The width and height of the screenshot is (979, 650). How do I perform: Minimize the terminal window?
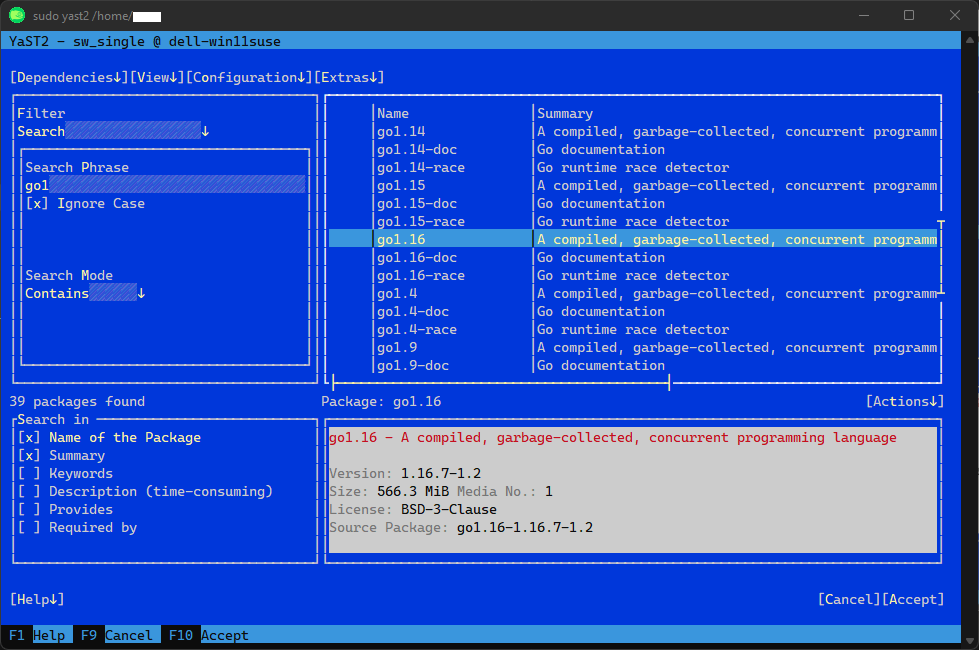(x=864, y=15)
